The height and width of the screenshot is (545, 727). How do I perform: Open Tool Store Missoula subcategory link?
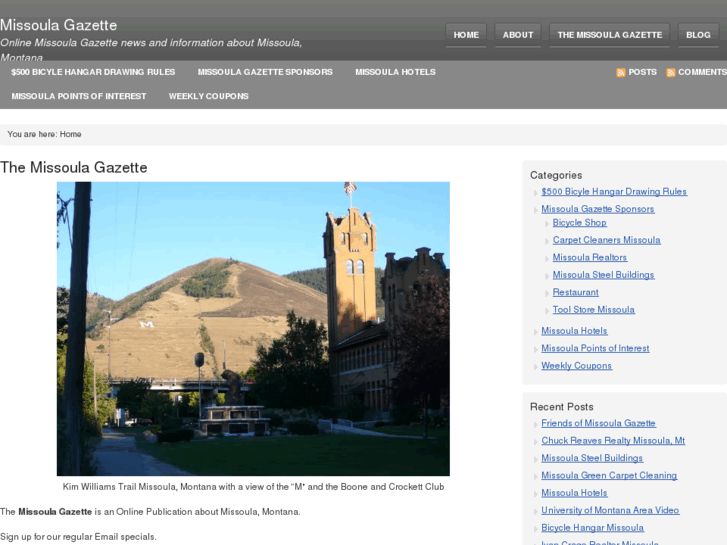(593, 310)
